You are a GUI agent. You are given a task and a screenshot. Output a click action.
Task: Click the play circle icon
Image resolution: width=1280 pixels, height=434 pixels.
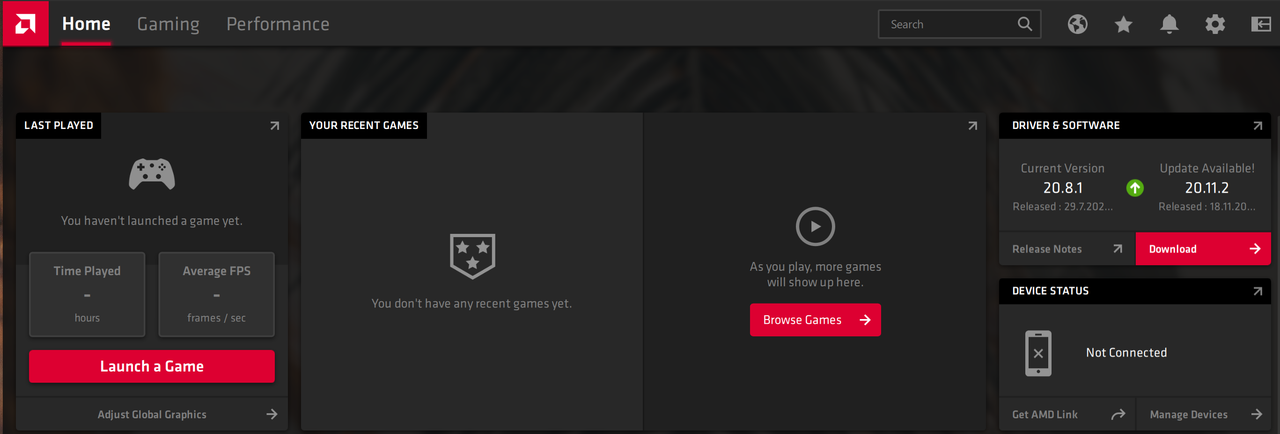[x=815, y=227]
